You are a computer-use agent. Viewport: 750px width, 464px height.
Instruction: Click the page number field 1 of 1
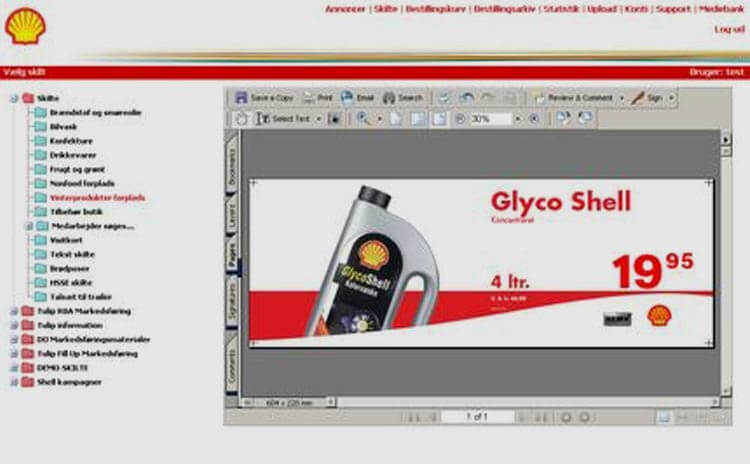479,416
